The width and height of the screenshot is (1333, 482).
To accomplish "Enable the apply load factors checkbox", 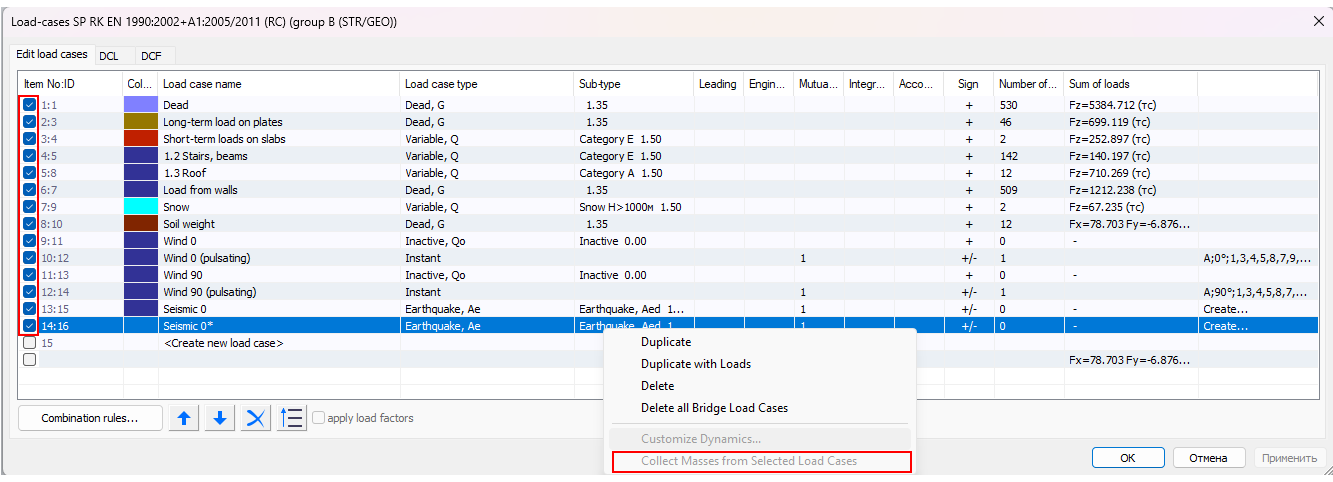I will [319, 418].
